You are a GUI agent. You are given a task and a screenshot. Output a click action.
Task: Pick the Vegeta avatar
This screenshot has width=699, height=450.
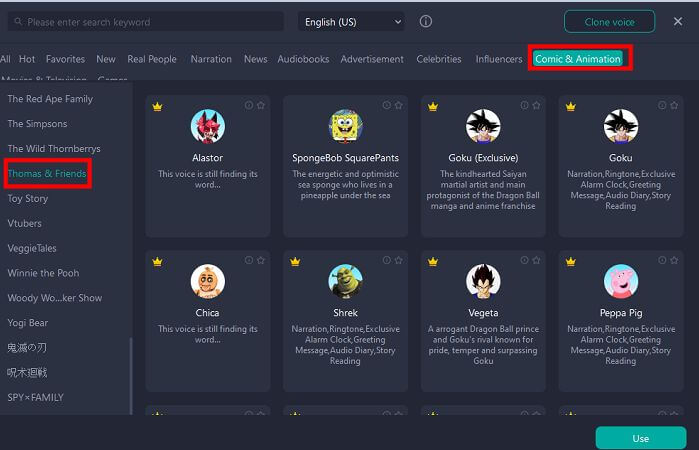coord(483,281)
